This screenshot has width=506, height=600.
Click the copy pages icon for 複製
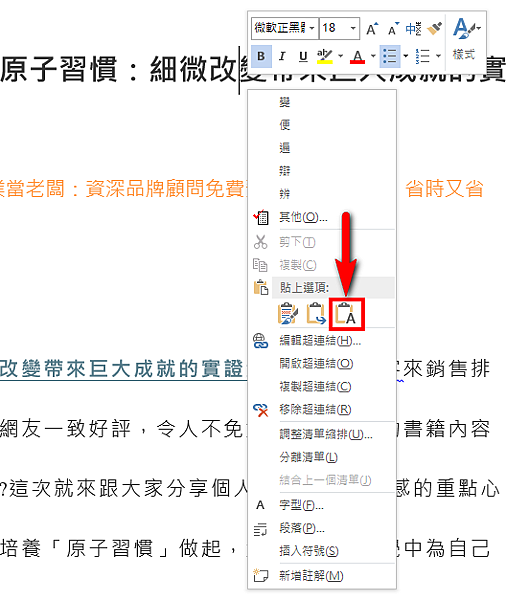click(260, 265)
